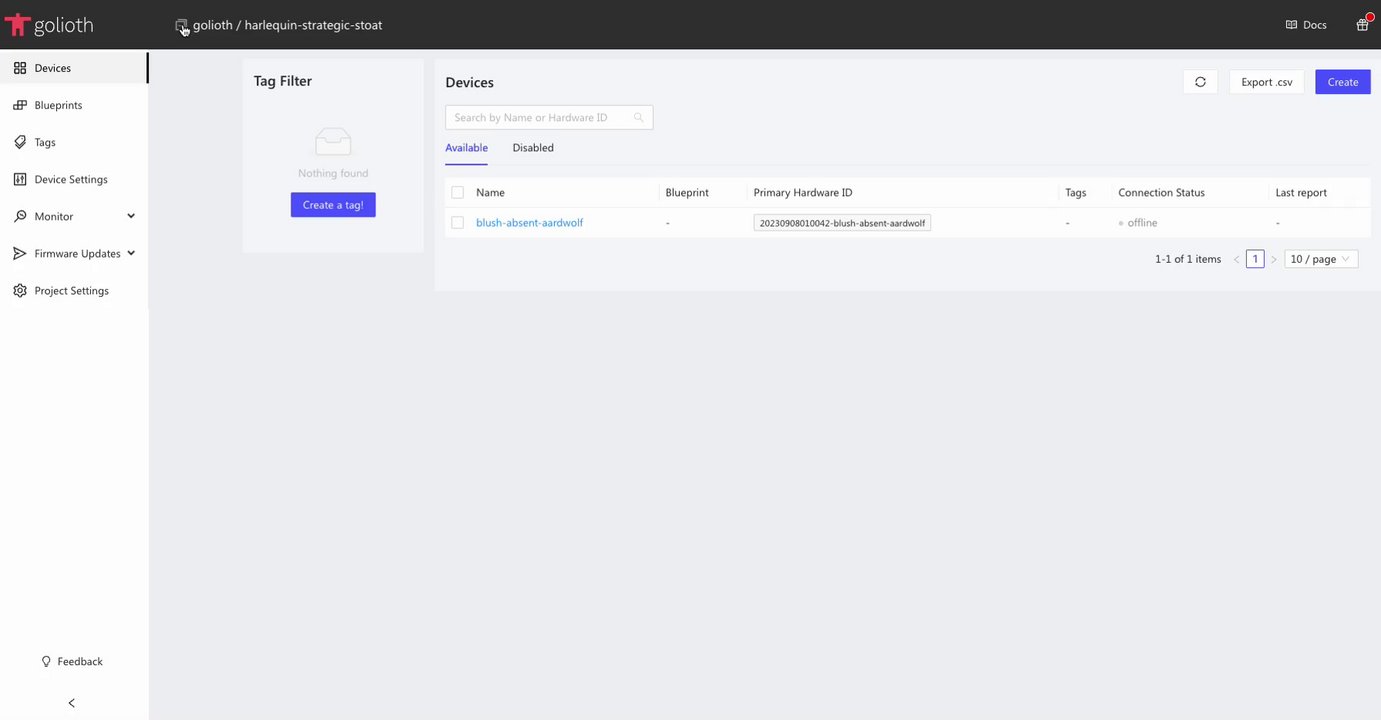Screen dimensions: 1381x720
Task: Click the Project Settings gear icon
Action: [20, 291]
